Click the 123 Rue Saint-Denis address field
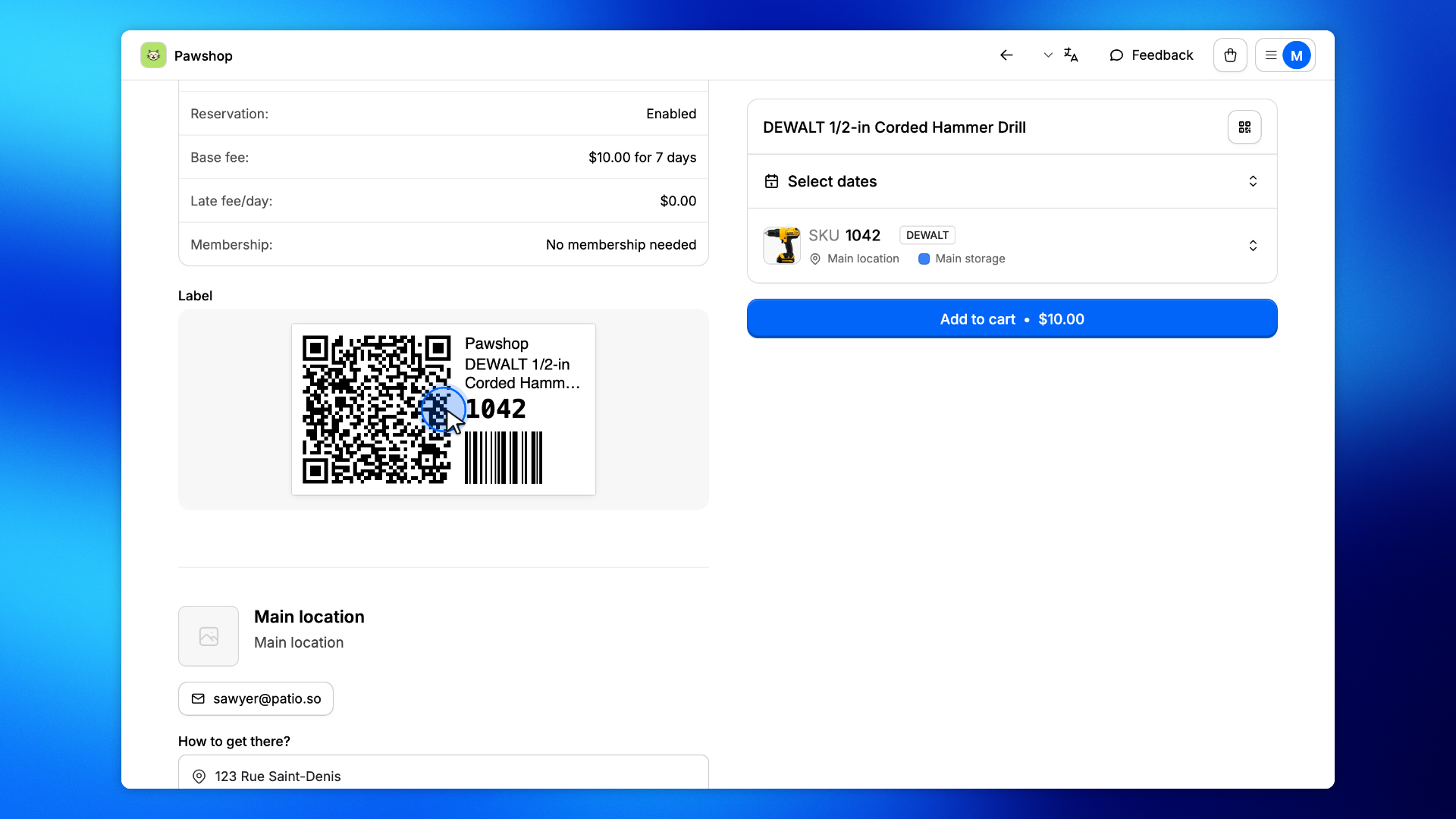Image resolution: width=1456 pixels, height=819 pixels. point(444,772)
